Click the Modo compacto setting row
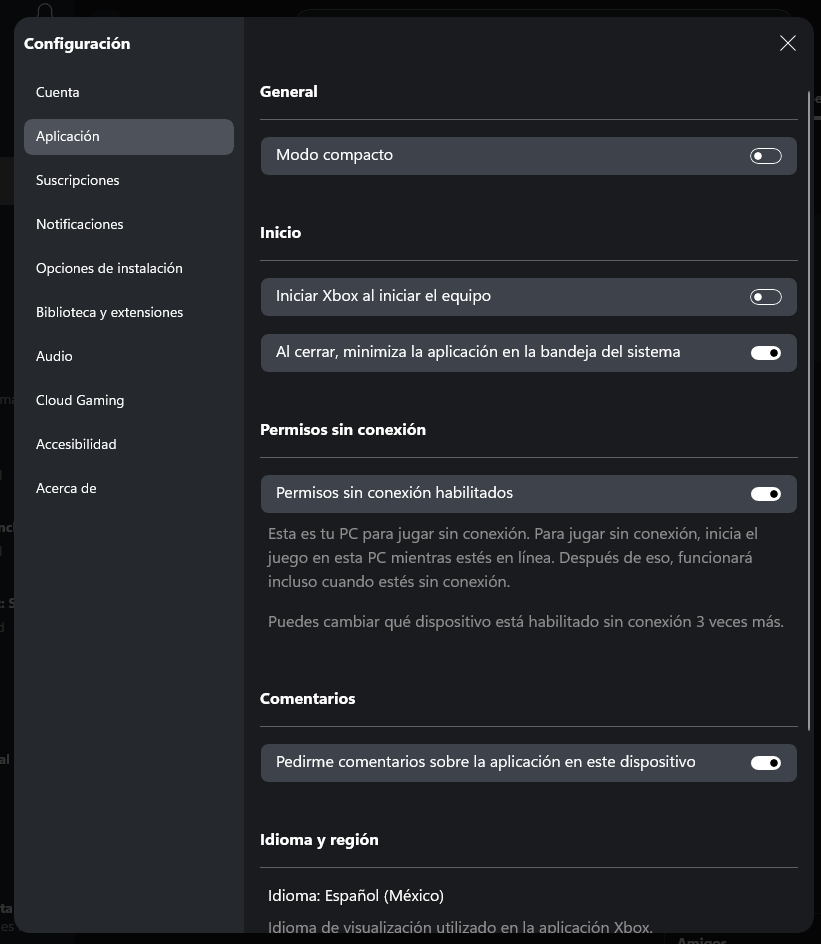Viewport: 821px width, 944px height. pos(500,156)
